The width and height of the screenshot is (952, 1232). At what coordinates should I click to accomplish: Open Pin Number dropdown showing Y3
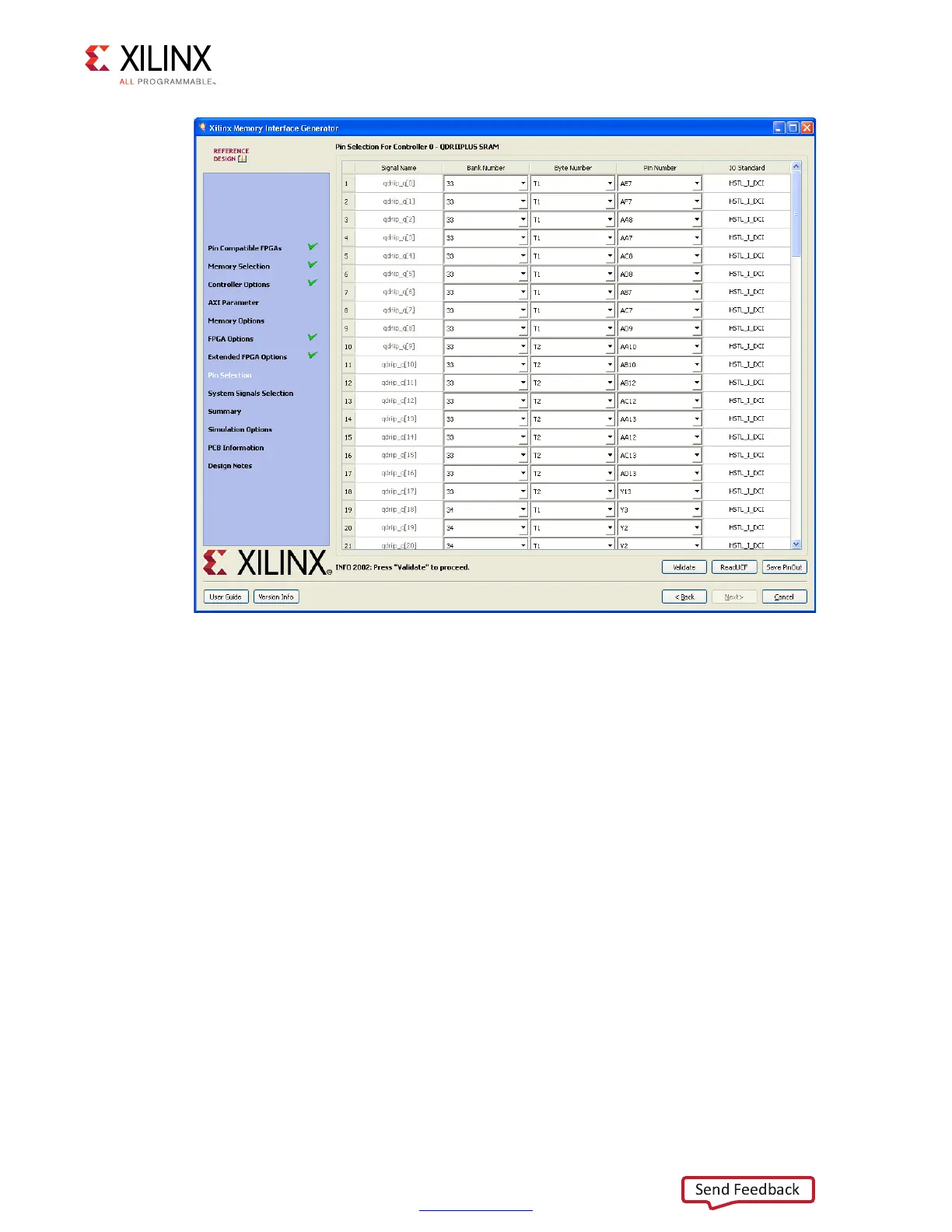point(697,509)
